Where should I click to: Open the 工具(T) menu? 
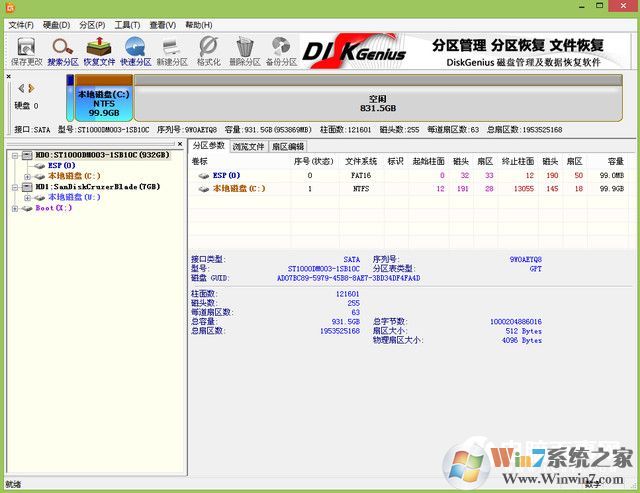(126, 24)
